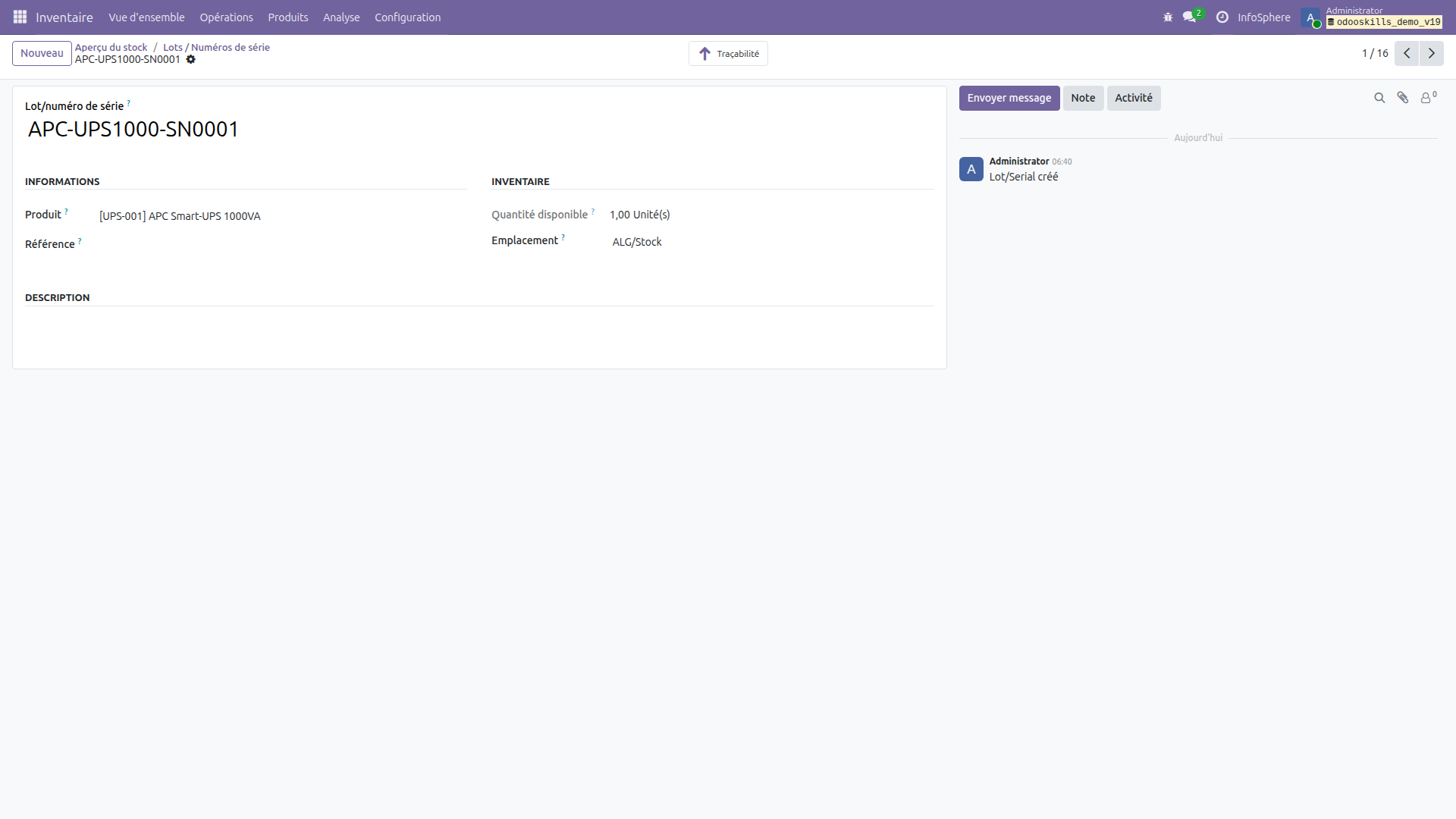Open attachments via the paperclip icon
1456x819 pixels.
coord(1403,98)
